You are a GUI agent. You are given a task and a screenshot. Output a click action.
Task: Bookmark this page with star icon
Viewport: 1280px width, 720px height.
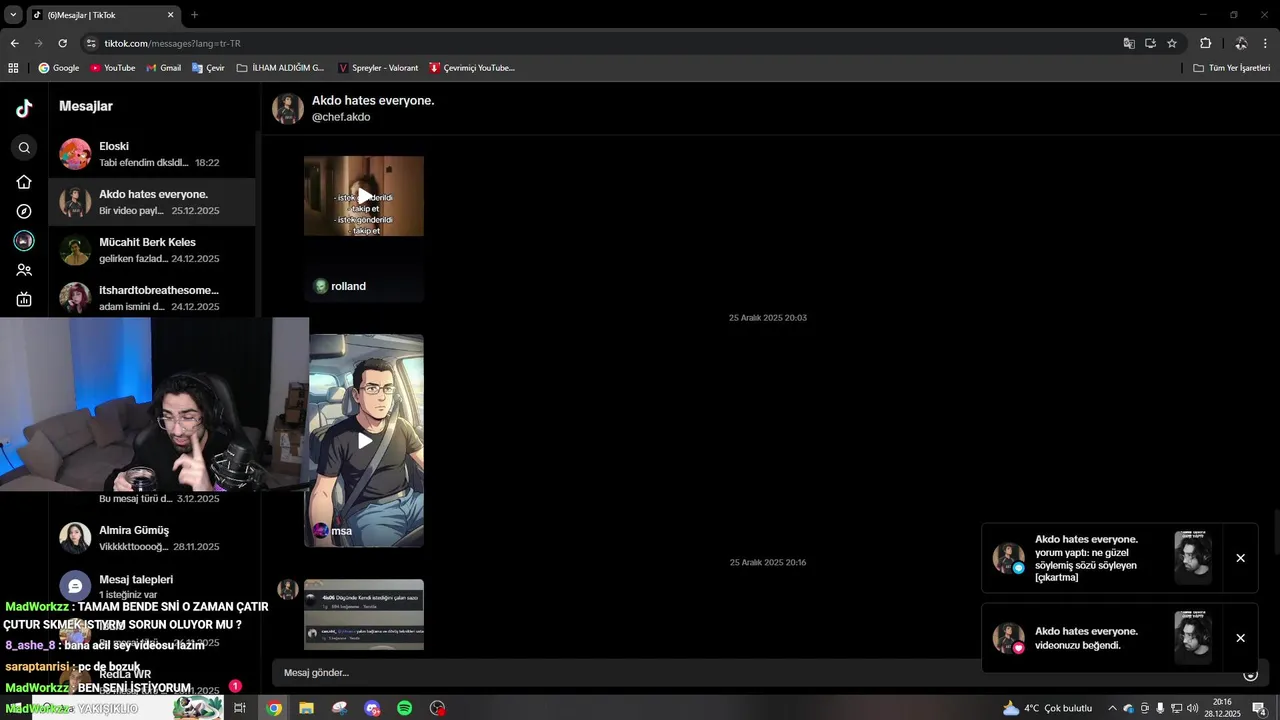click(x=1172, y=43)
